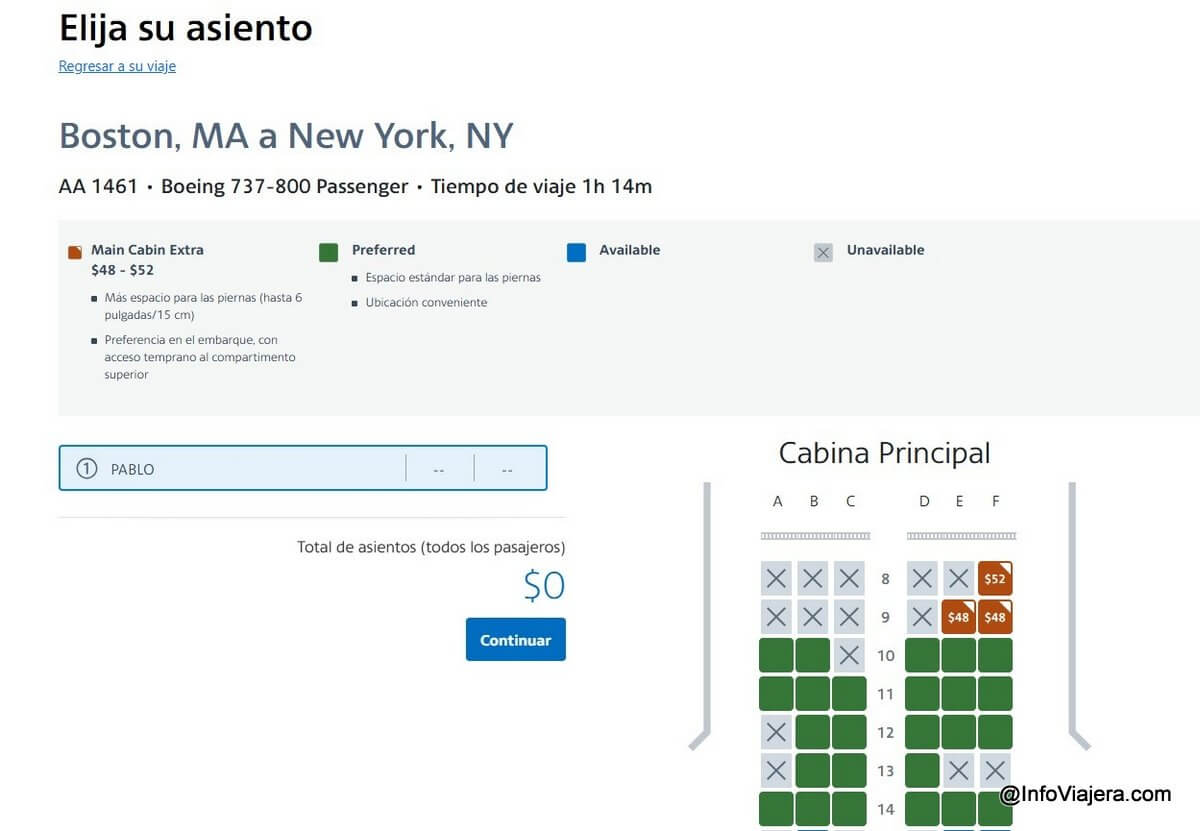This screenshot has height=831, width=1200.
Task: Select passenger PABLO row
Action: click(303, 468)
